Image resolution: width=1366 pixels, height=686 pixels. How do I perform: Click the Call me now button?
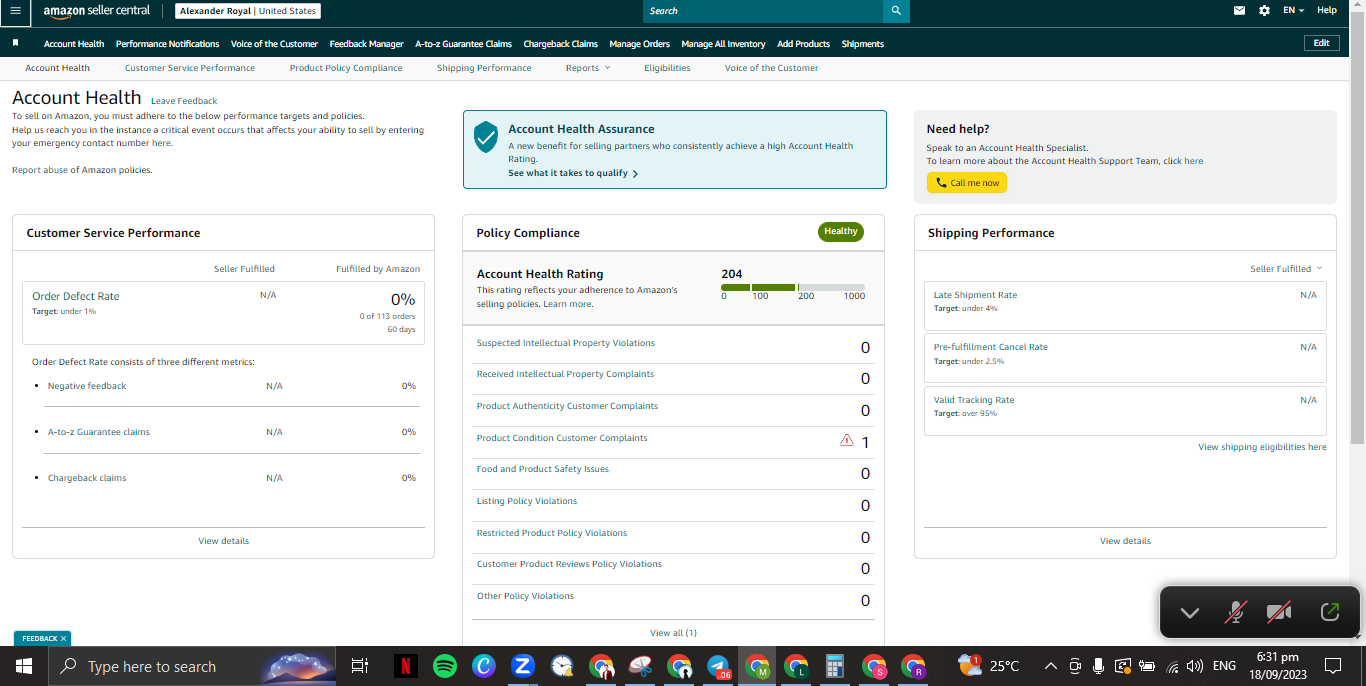(967, 183)
